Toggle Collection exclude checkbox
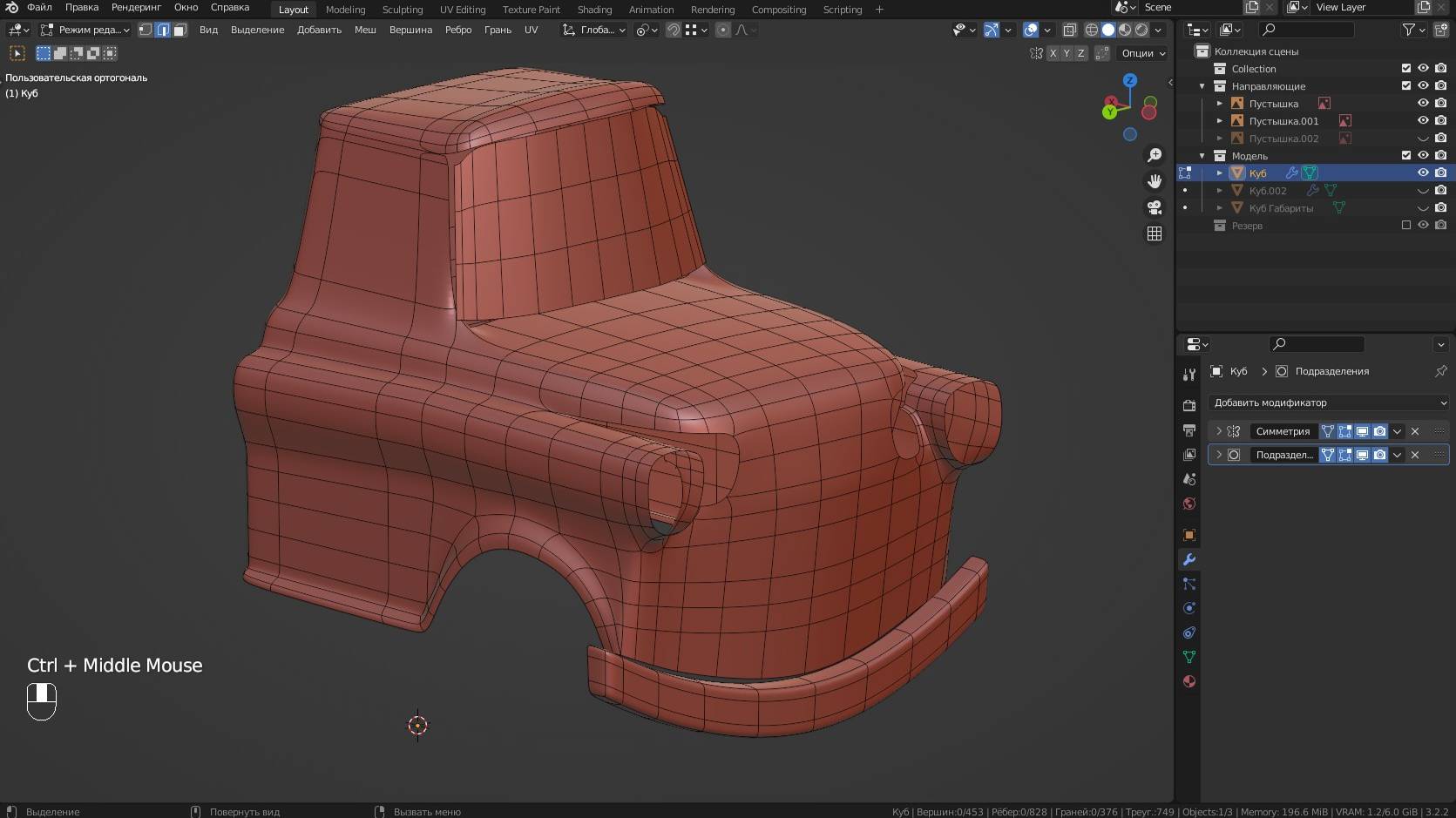Screen dimensions: 1456x818 [1405, 68]
